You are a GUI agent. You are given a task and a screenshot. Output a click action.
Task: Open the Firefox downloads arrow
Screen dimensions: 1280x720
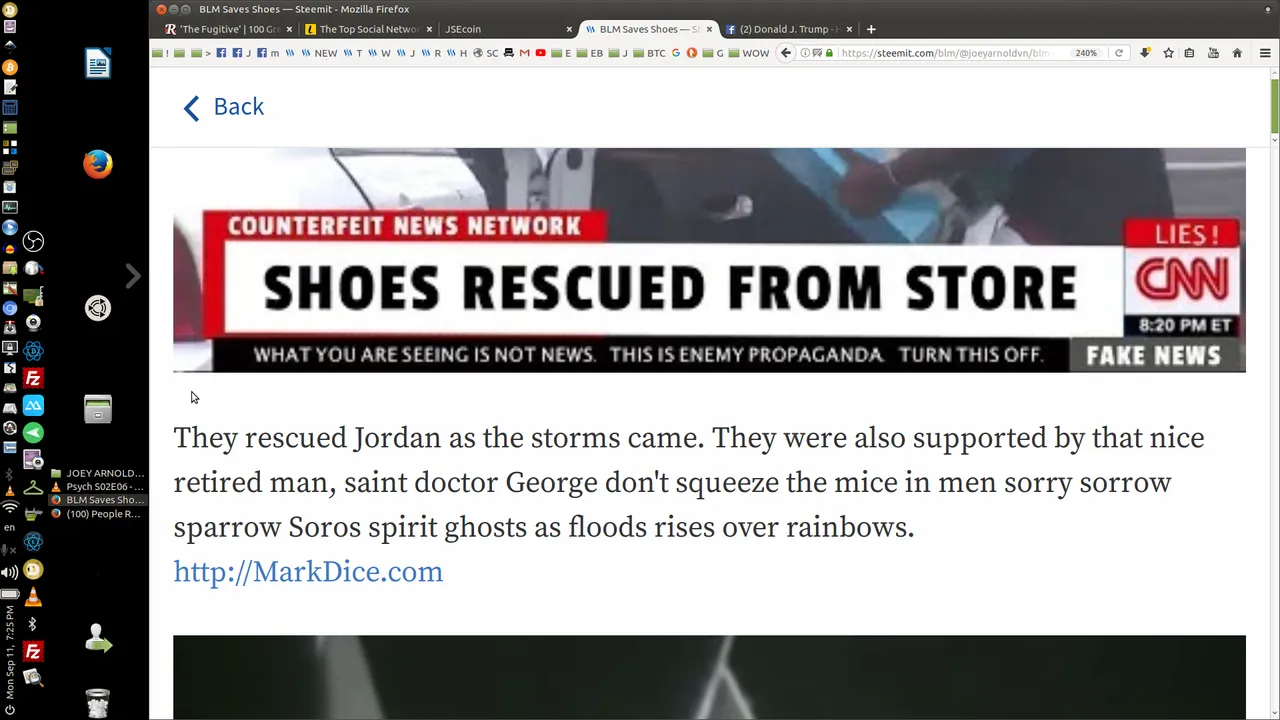1145,53
